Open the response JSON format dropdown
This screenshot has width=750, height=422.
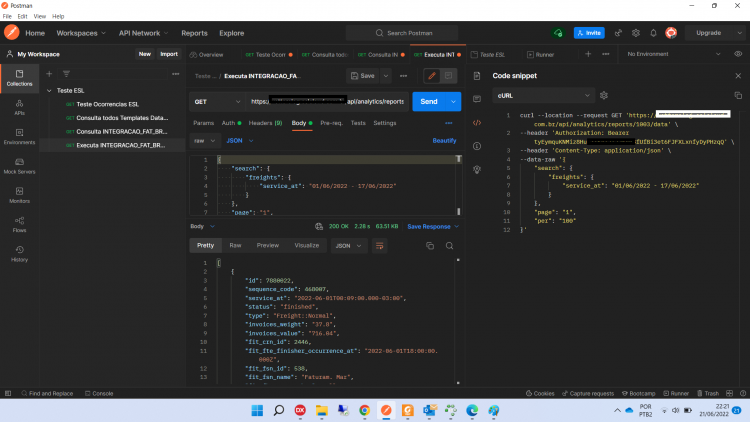tap(348, 246)
